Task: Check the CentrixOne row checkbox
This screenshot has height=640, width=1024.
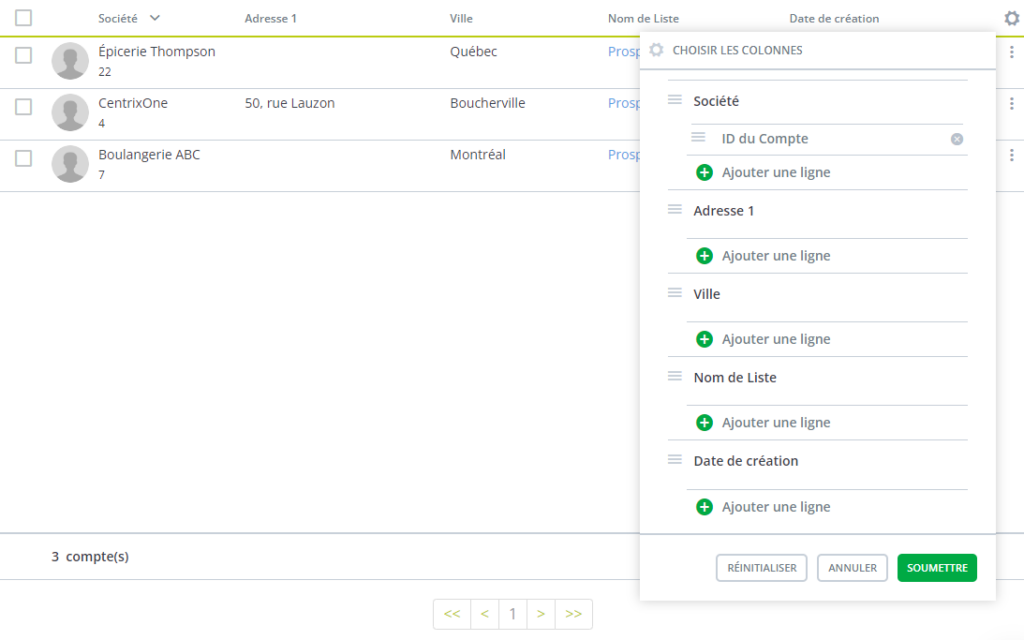Action: [23, 107]
